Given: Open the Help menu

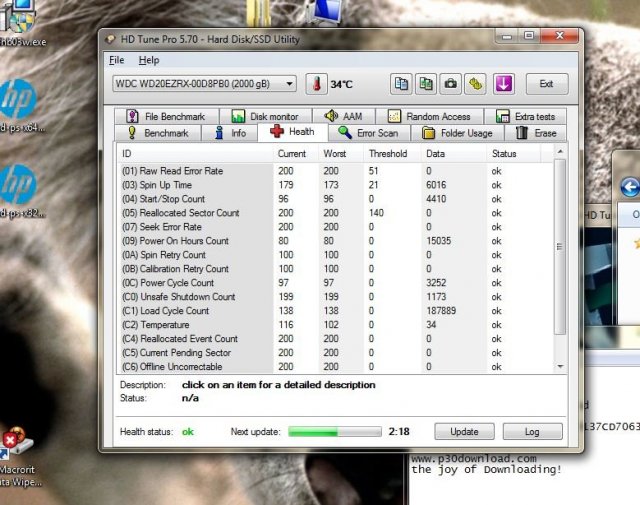Looking at the screenshot, I should tap(148, 60).
